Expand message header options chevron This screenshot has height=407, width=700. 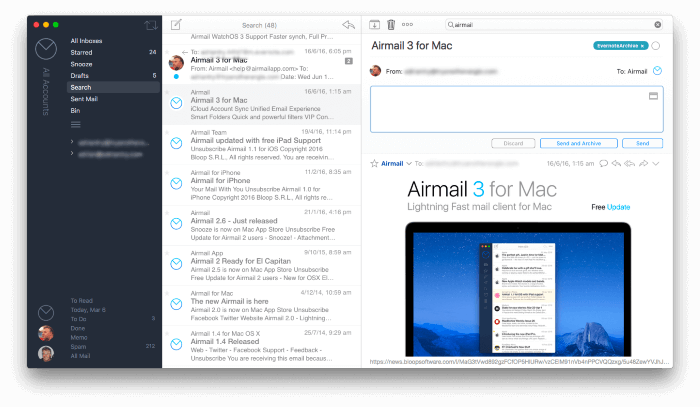656,164
